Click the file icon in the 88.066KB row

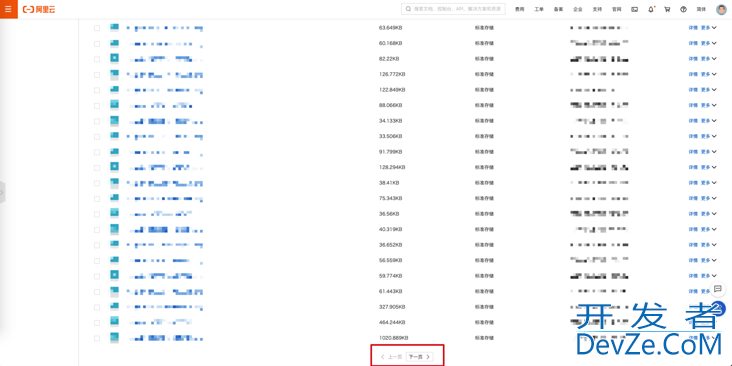[114, 106]
